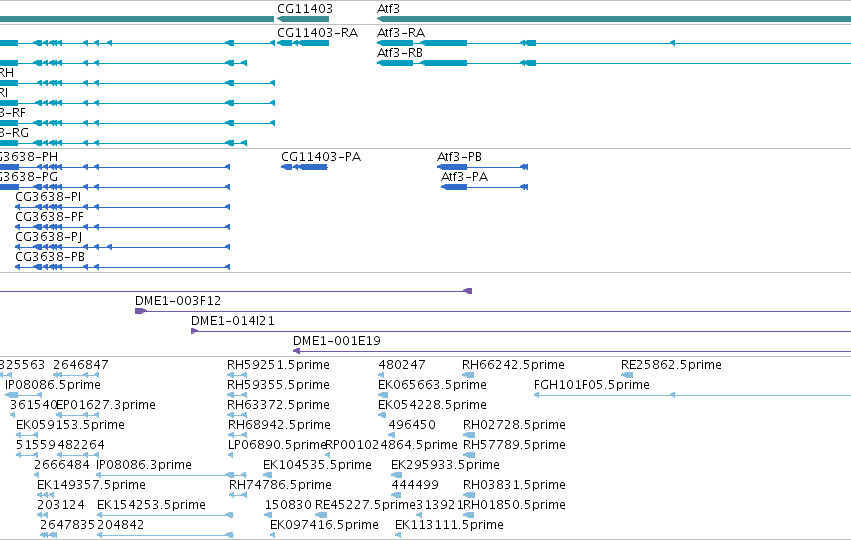
Task: Select CG3638-PH protein label
Action: pos(29,157)
